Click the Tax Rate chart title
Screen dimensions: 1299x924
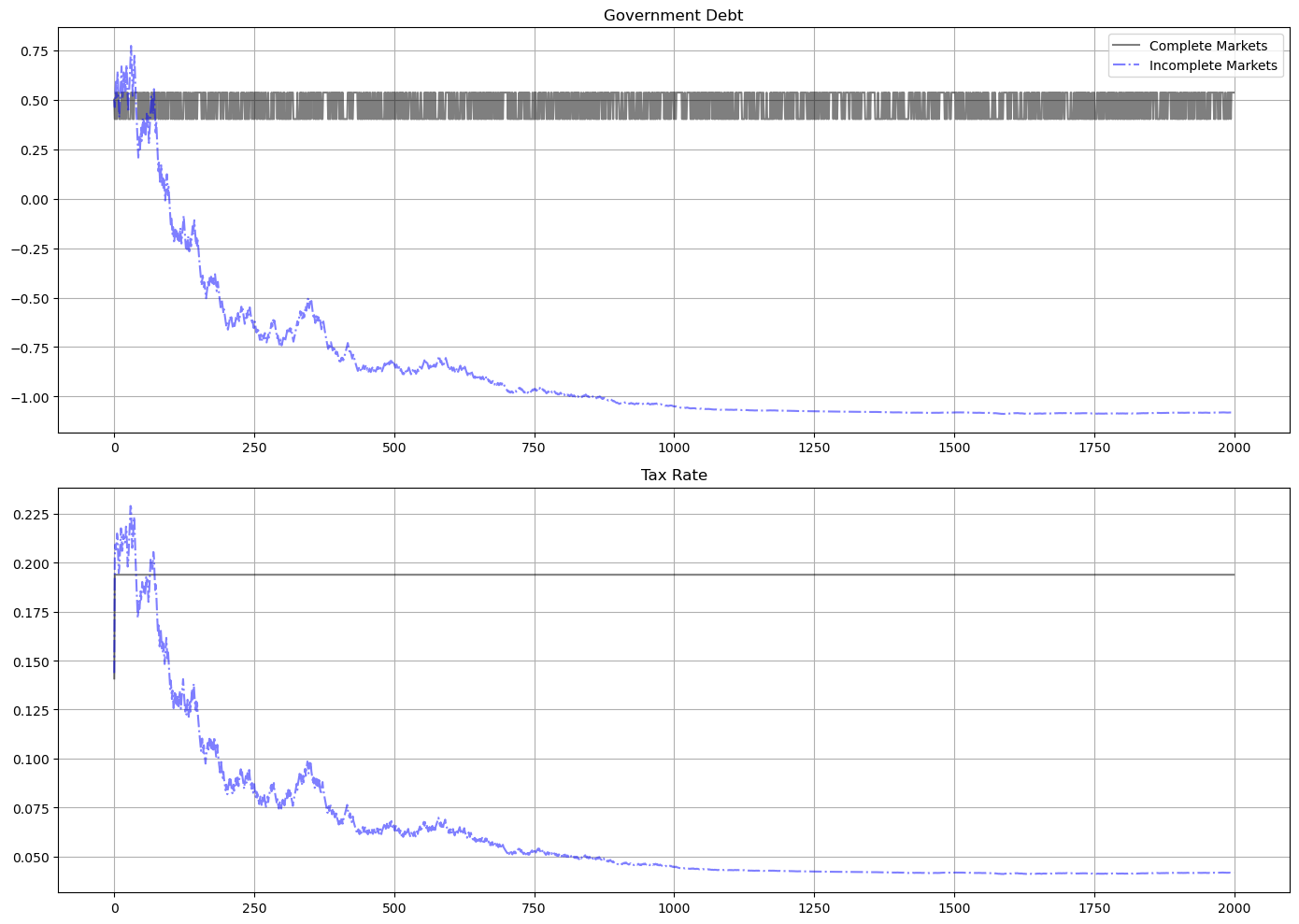(673, 476)
